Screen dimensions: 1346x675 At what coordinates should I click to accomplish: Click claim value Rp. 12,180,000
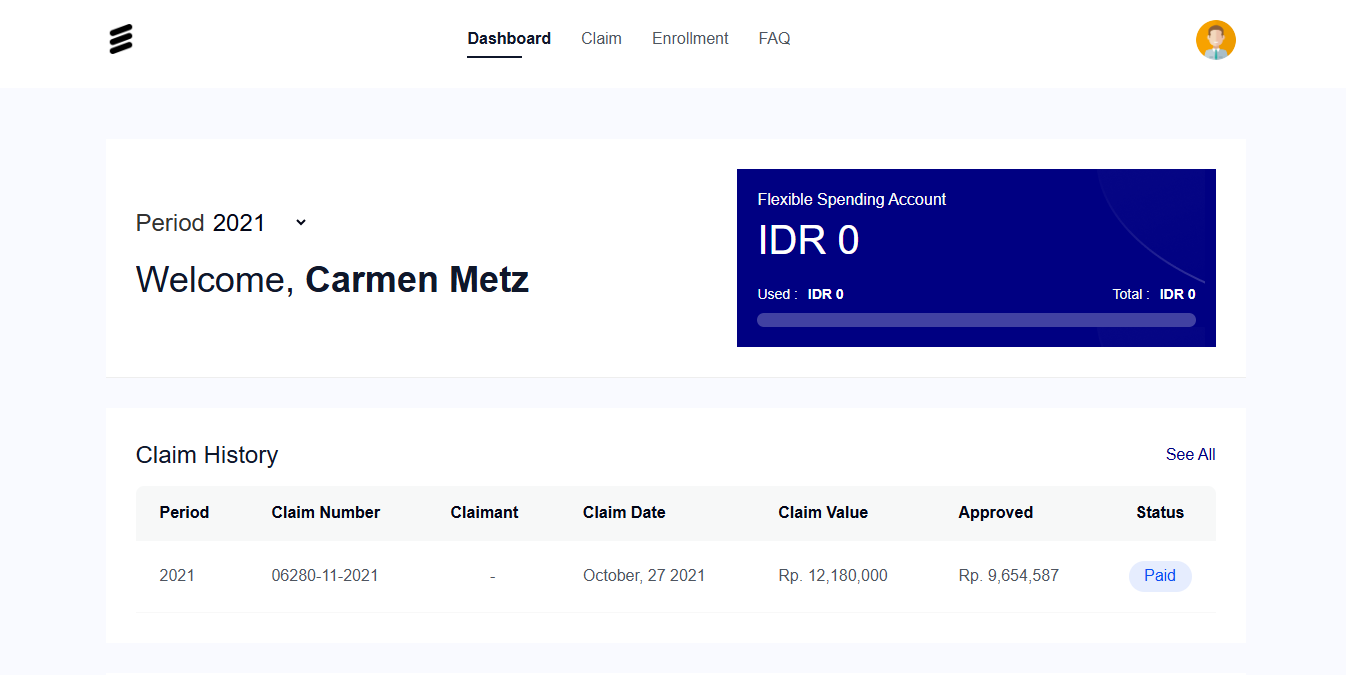coord(833,575)
